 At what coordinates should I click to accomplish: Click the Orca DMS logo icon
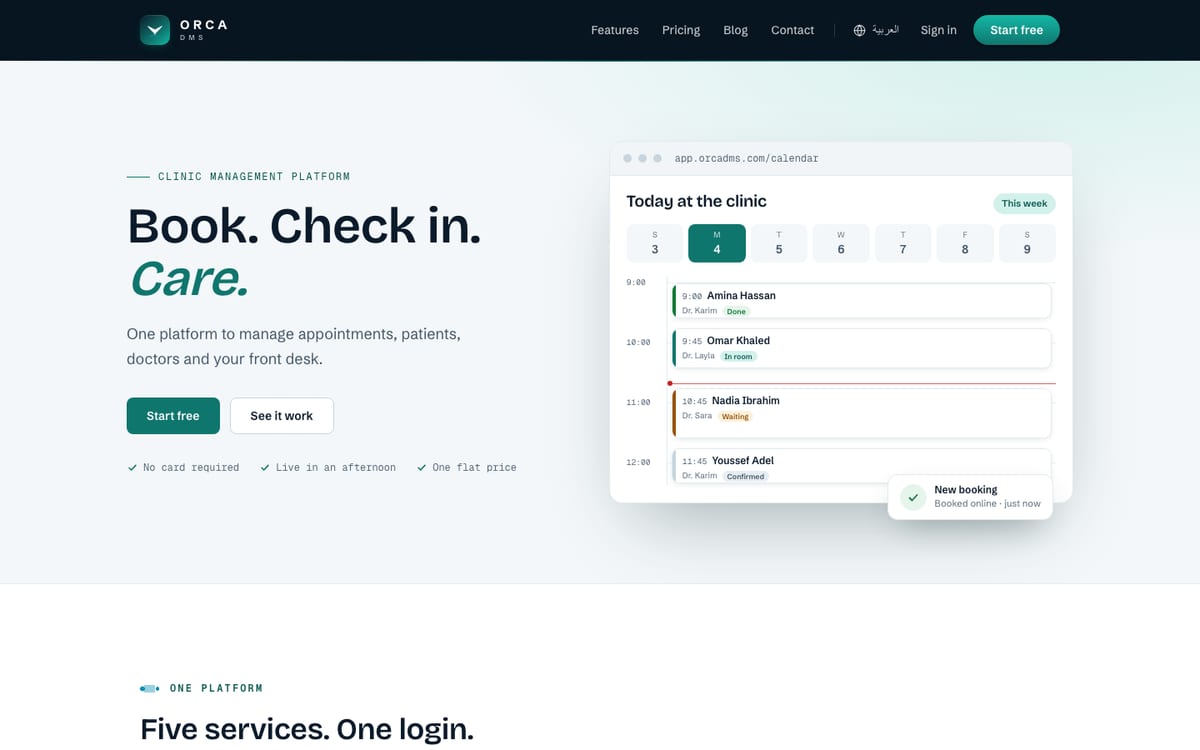click(x=155, y=30)
